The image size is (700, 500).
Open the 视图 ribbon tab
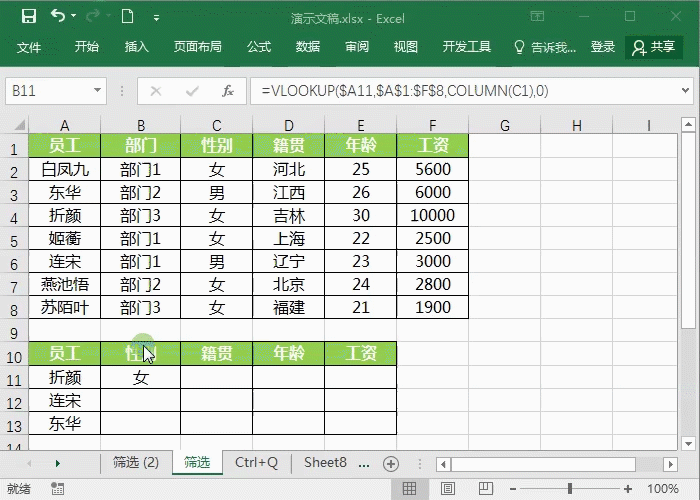click(405, 47)
